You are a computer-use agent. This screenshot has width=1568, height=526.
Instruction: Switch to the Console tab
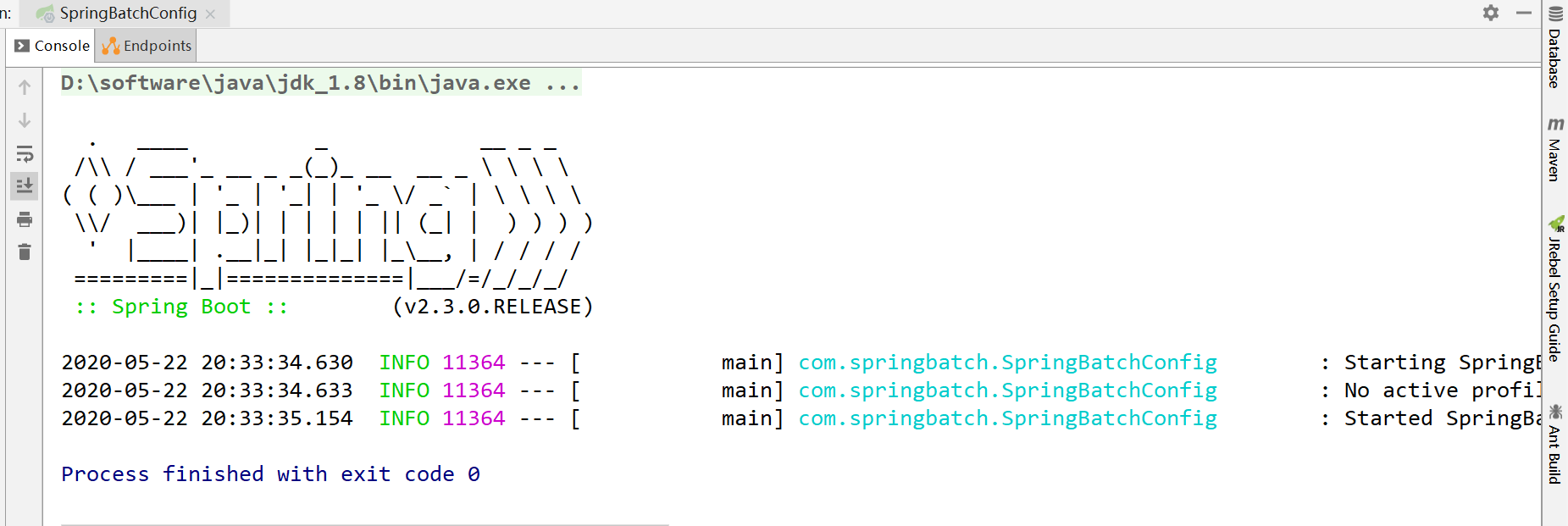pos(52,46)
